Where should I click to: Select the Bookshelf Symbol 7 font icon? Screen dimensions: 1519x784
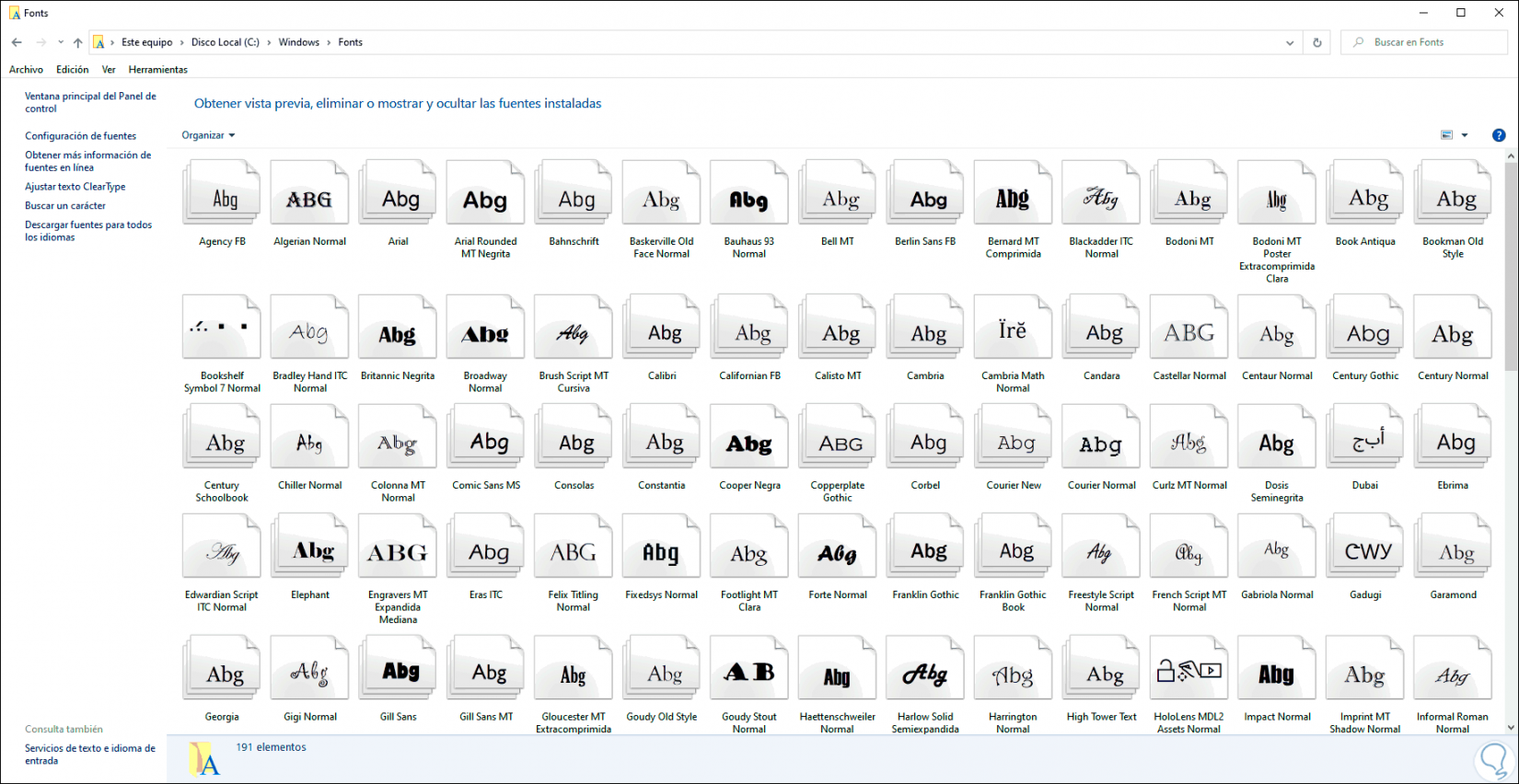222,327
